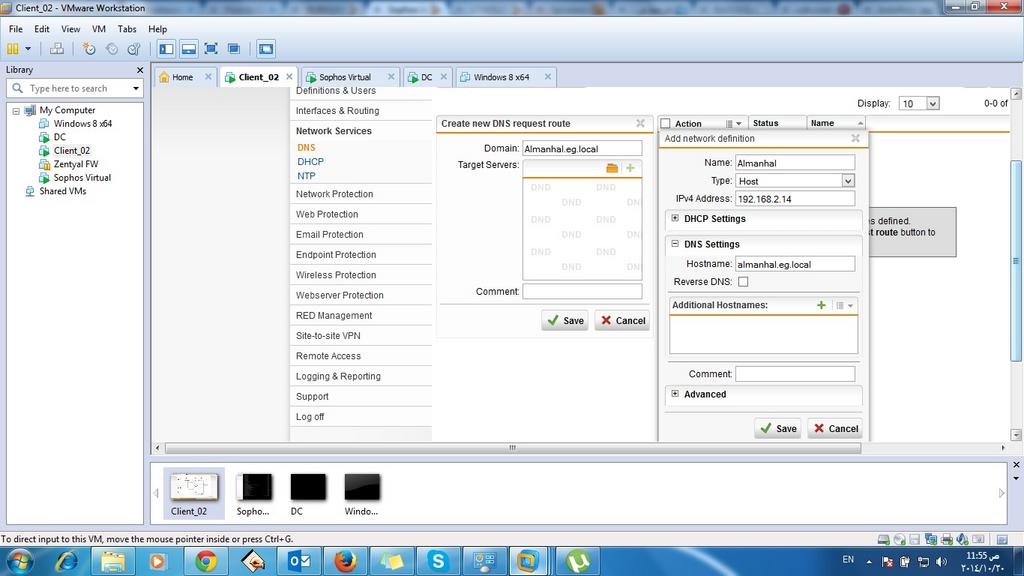This screenshot has height=576, width=1024.
Task: Close the Library panel
Action: (140, 70)
